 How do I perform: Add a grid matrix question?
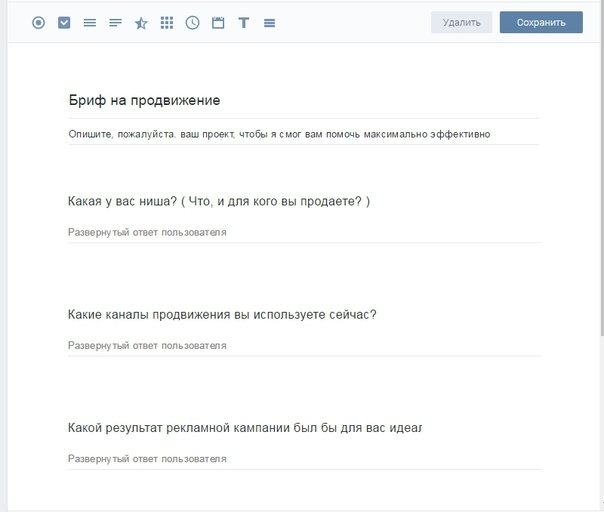[x=167, y=23]
